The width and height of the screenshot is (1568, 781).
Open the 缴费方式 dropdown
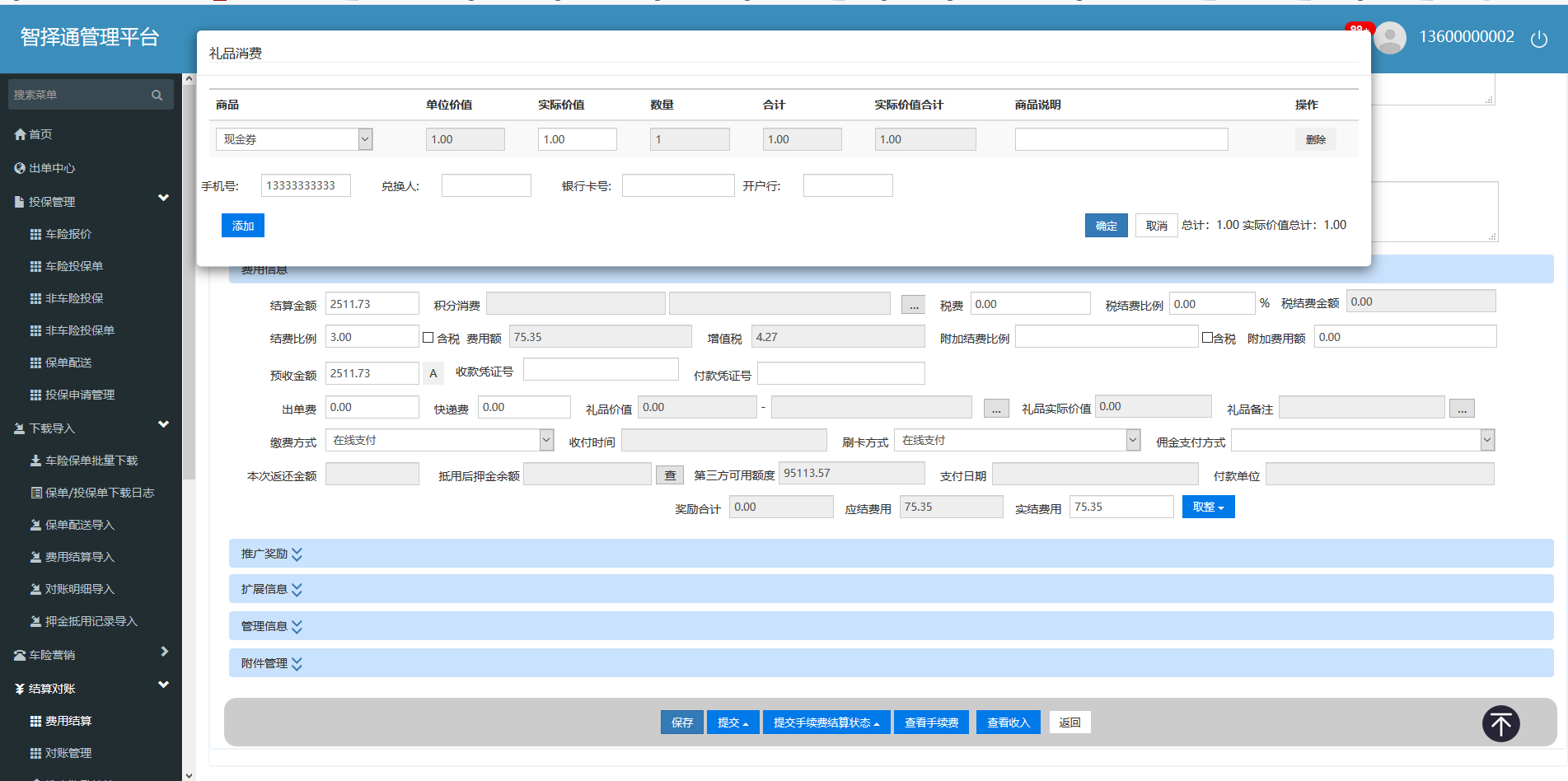point(440,441)
